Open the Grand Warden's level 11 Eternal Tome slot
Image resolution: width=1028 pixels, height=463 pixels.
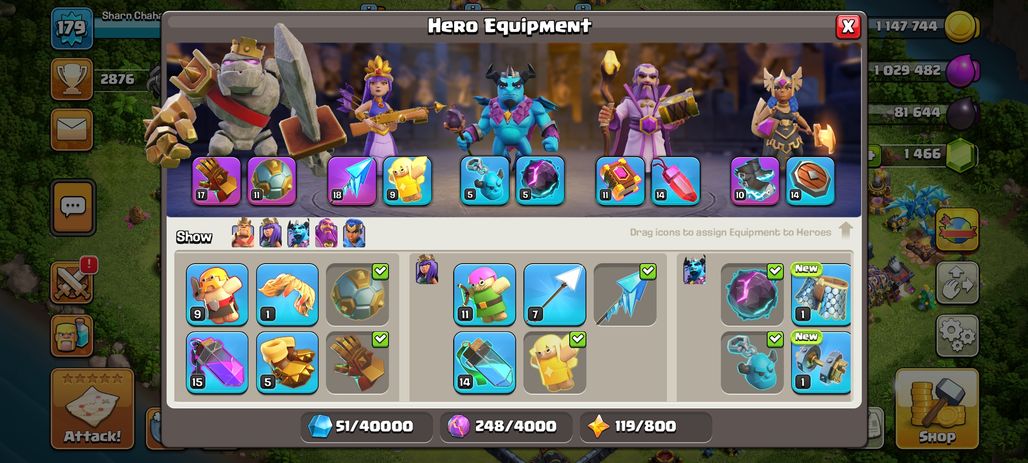coord(620,180)
